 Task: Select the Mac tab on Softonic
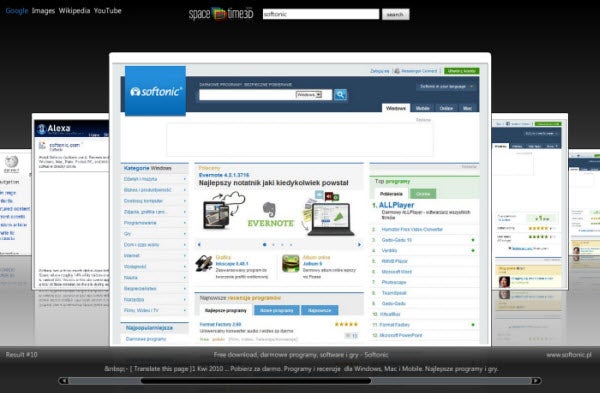click(467, 108)
